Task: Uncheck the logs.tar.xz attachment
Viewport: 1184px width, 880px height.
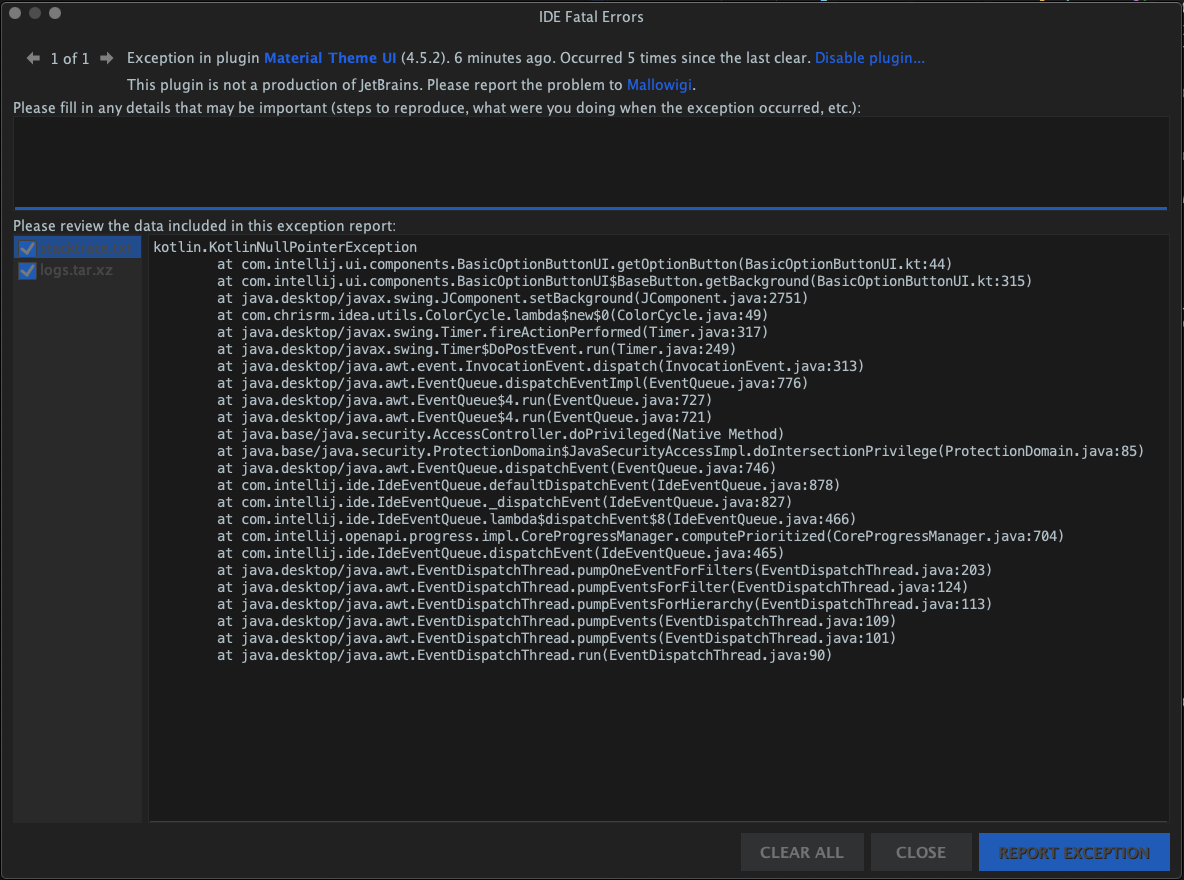Action: coord(27,270)
